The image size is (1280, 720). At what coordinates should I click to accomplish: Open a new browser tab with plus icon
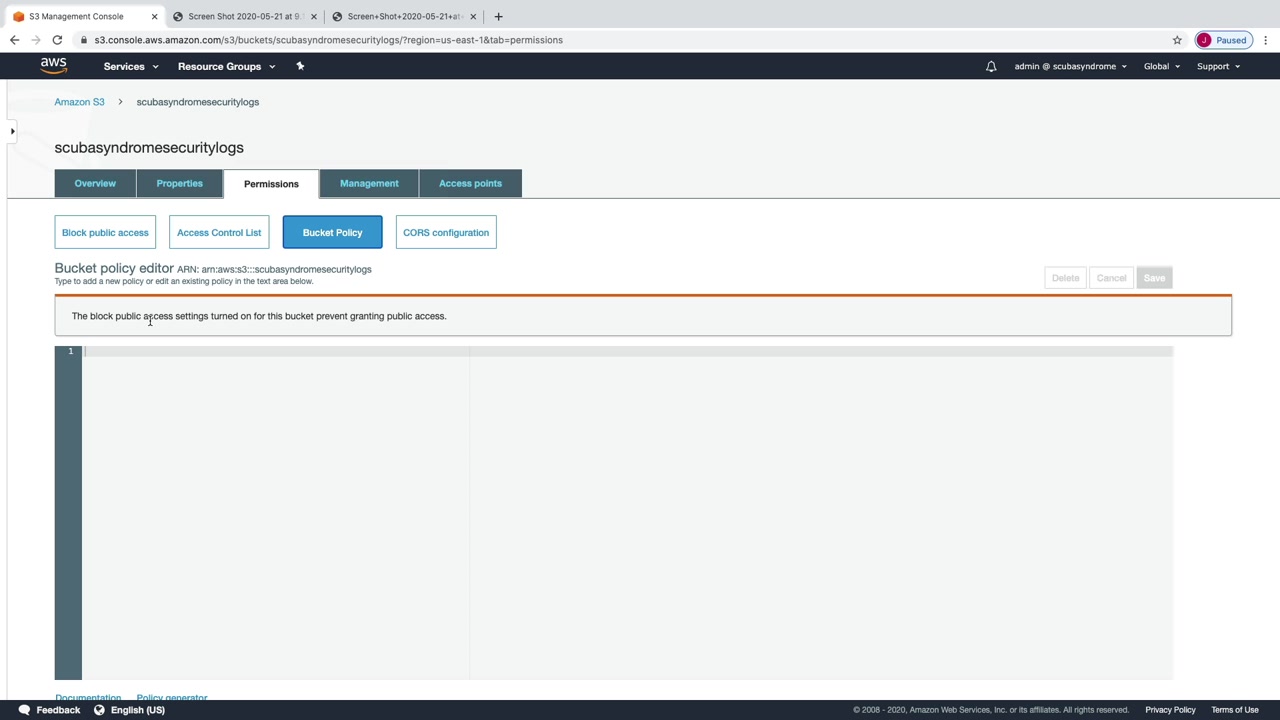coord(498,16)
